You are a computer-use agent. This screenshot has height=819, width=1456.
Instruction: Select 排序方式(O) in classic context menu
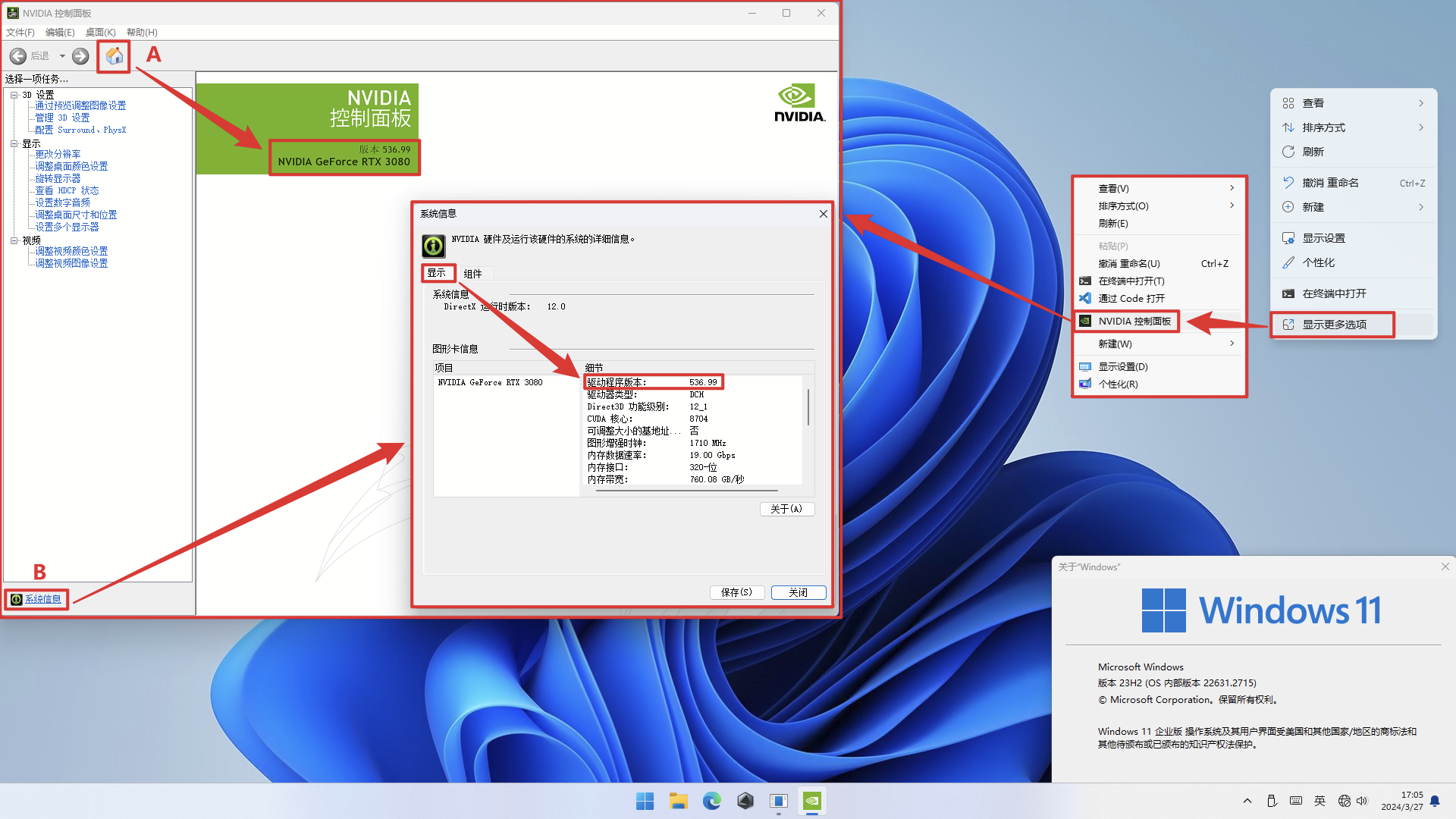[1159, 206]
